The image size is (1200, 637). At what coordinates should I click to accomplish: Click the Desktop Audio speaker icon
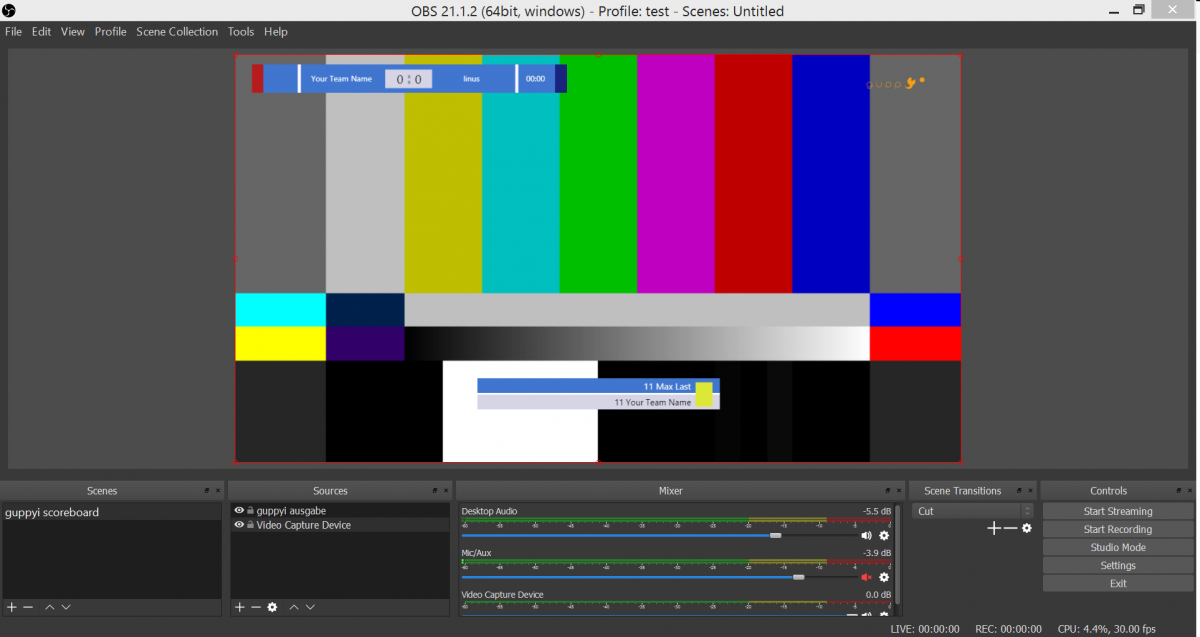[866, 535]
